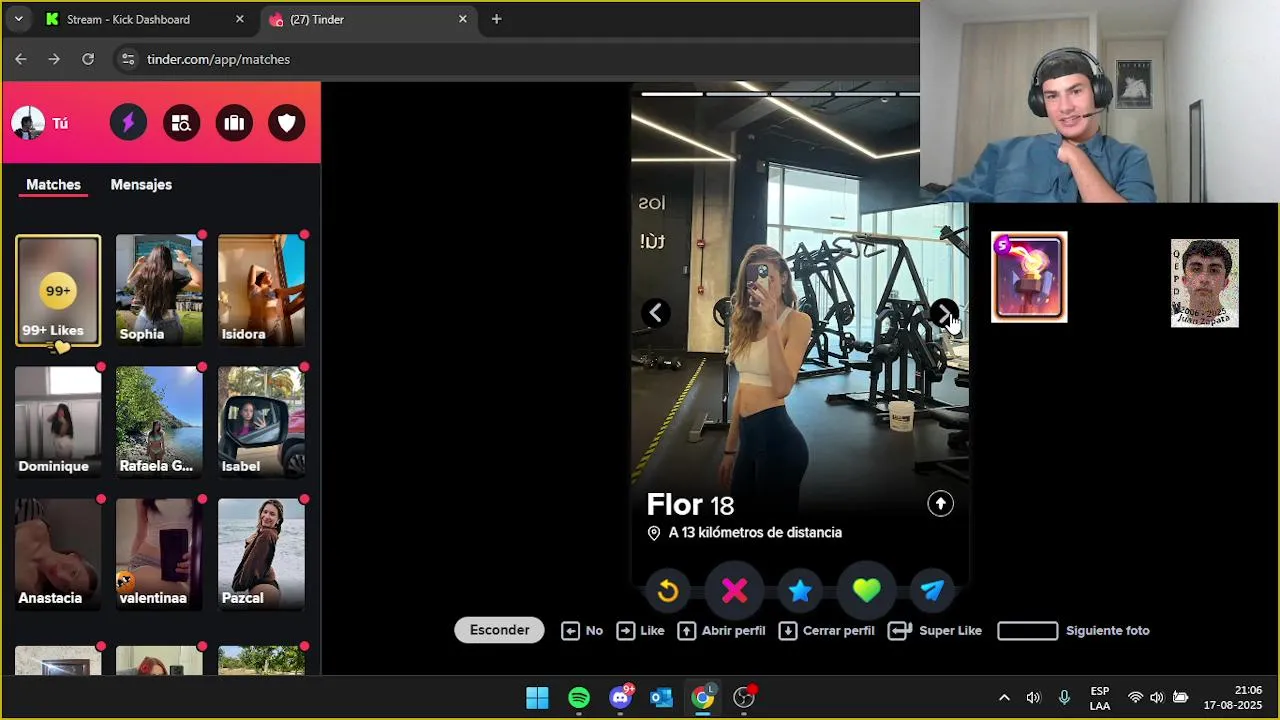
Task: Reload the Tinder page
Action: [x=88, y=59]
